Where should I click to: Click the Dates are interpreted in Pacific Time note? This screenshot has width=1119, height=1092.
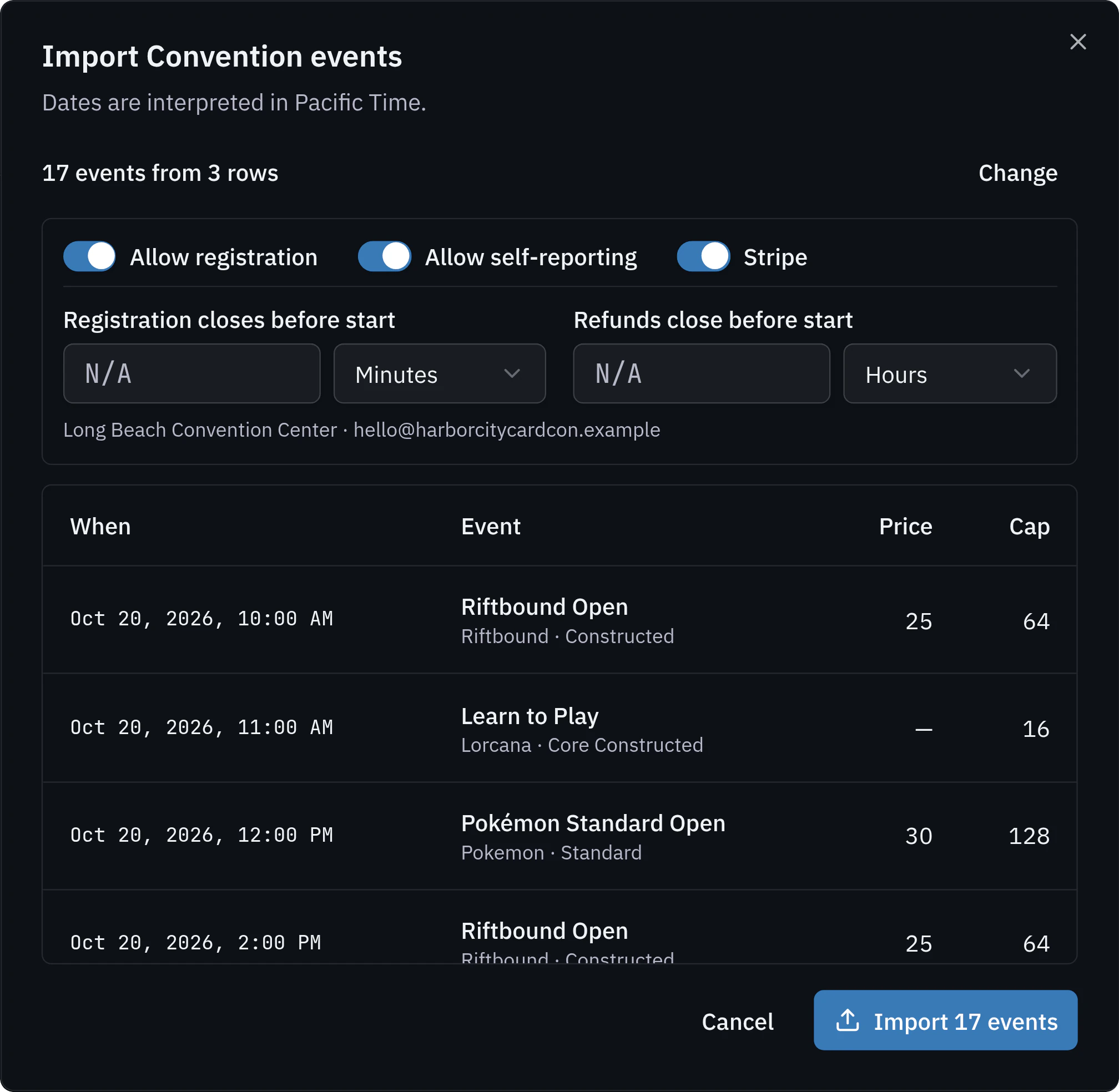pyautogui.click(x=234, y=103)
